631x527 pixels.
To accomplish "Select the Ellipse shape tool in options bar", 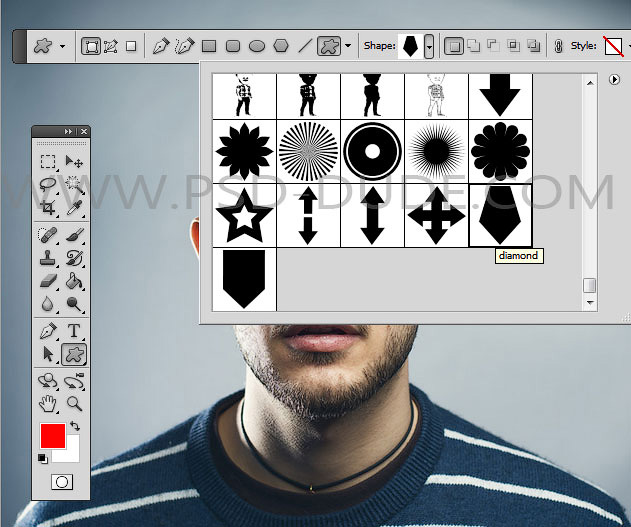I will (x=257, y=46).
